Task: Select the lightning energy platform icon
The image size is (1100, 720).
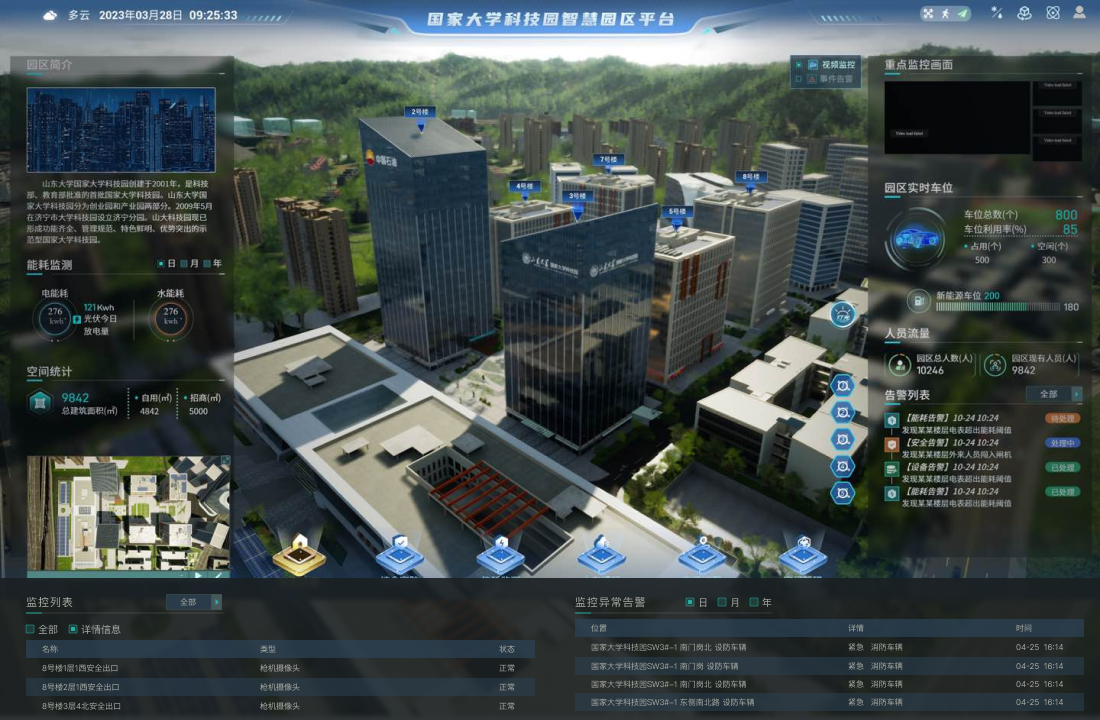Action: point(500,554)
